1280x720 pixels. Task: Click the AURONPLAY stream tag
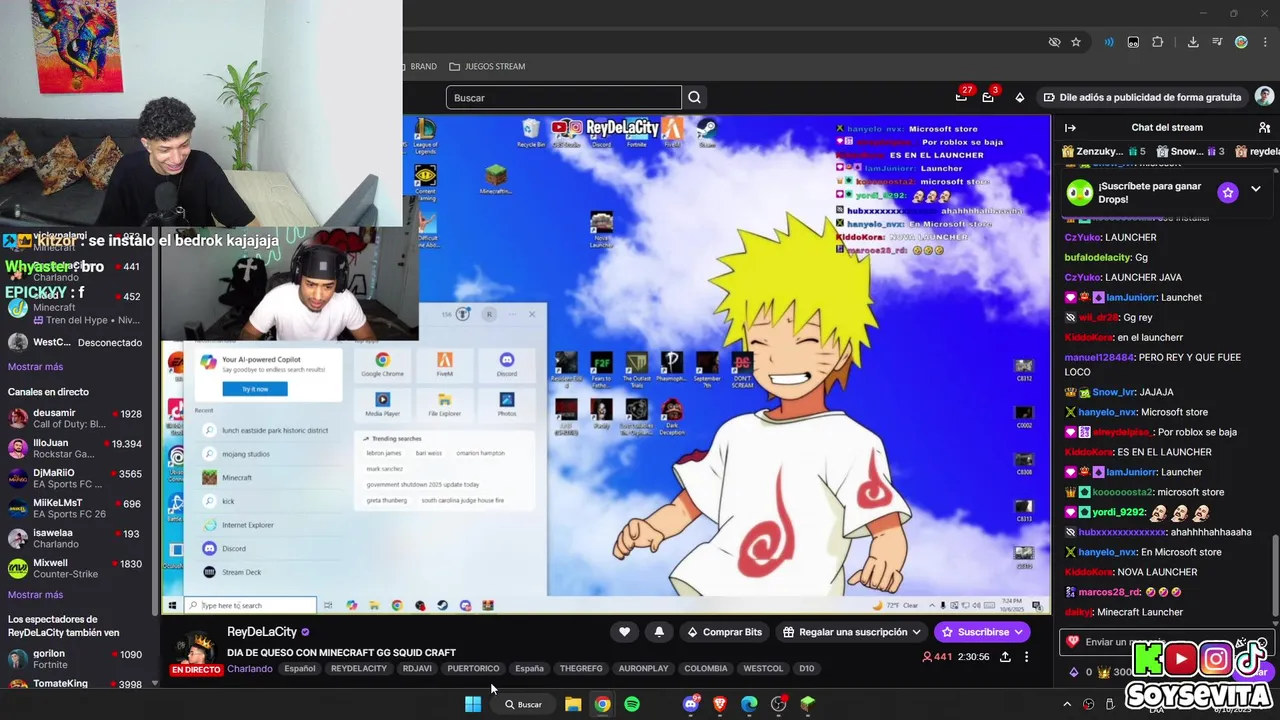click(x=643, y=669)
